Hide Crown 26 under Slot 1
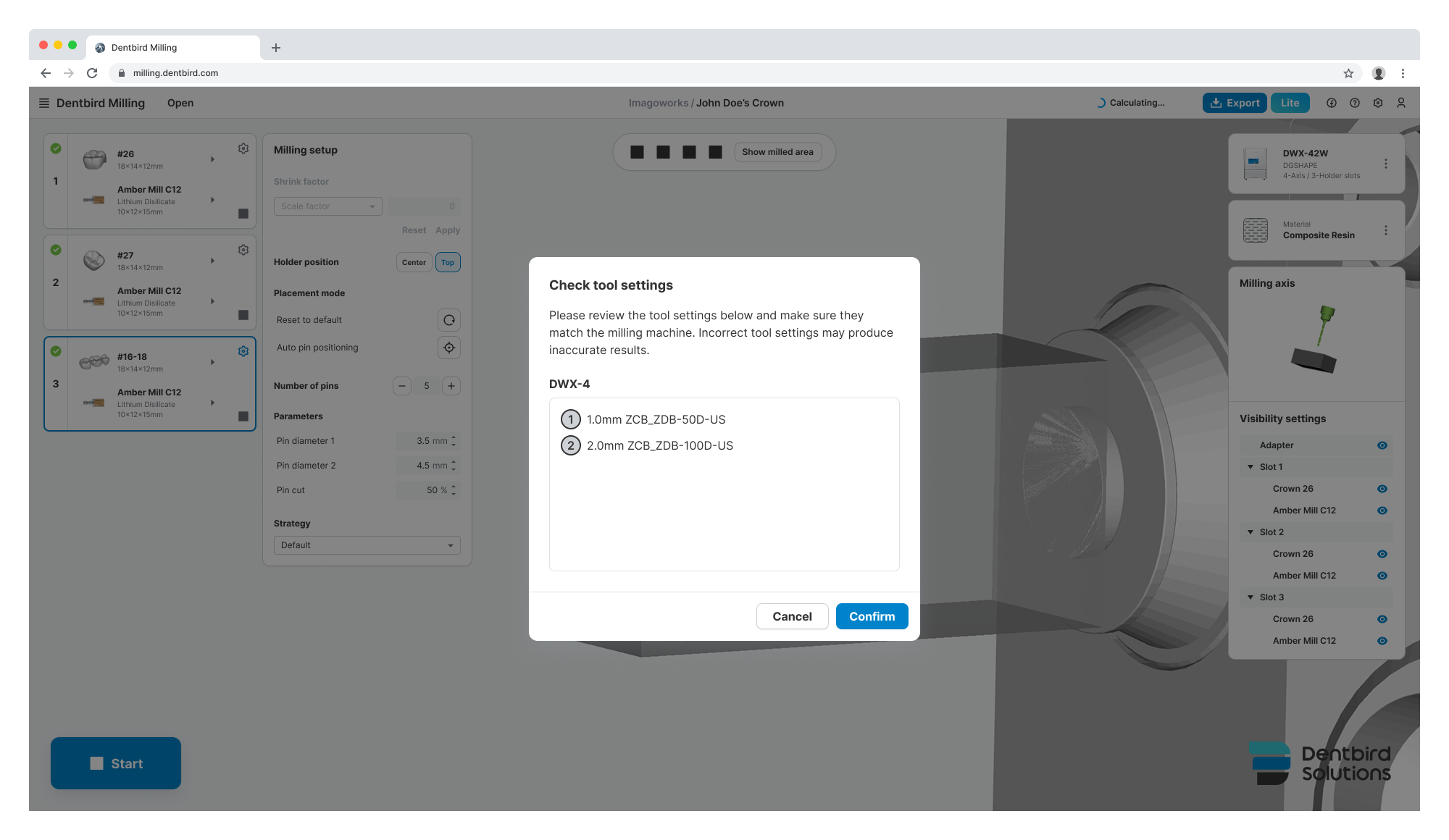This screenshot has height=840, width=1449. 1382,489
